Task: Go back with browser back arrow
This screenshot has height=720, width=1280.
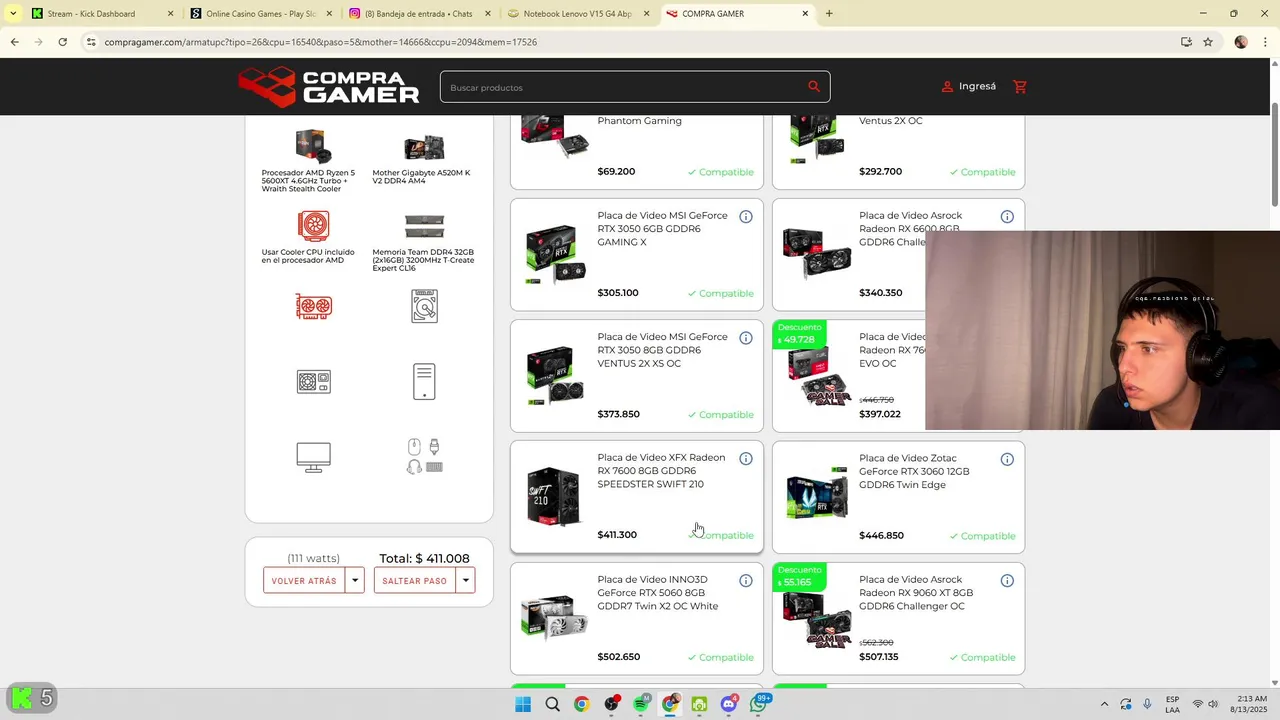Action: 14,42
